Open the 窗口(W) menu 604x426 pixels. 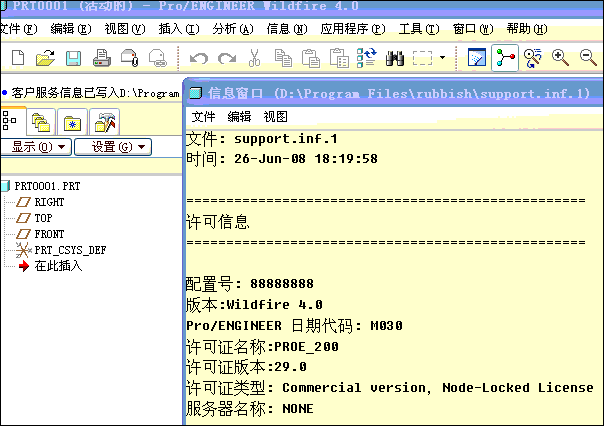(x=473, y=29)
